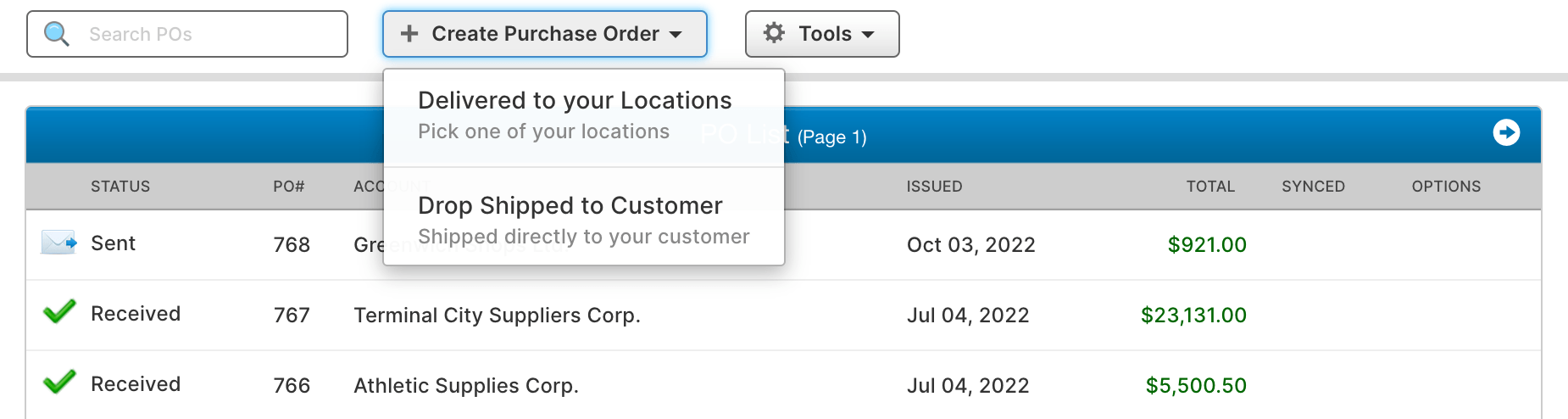Open the Create Purchase Order dropdown
Screen dimensions: 1568x419
pyautogui.click(x=544, y=34)
